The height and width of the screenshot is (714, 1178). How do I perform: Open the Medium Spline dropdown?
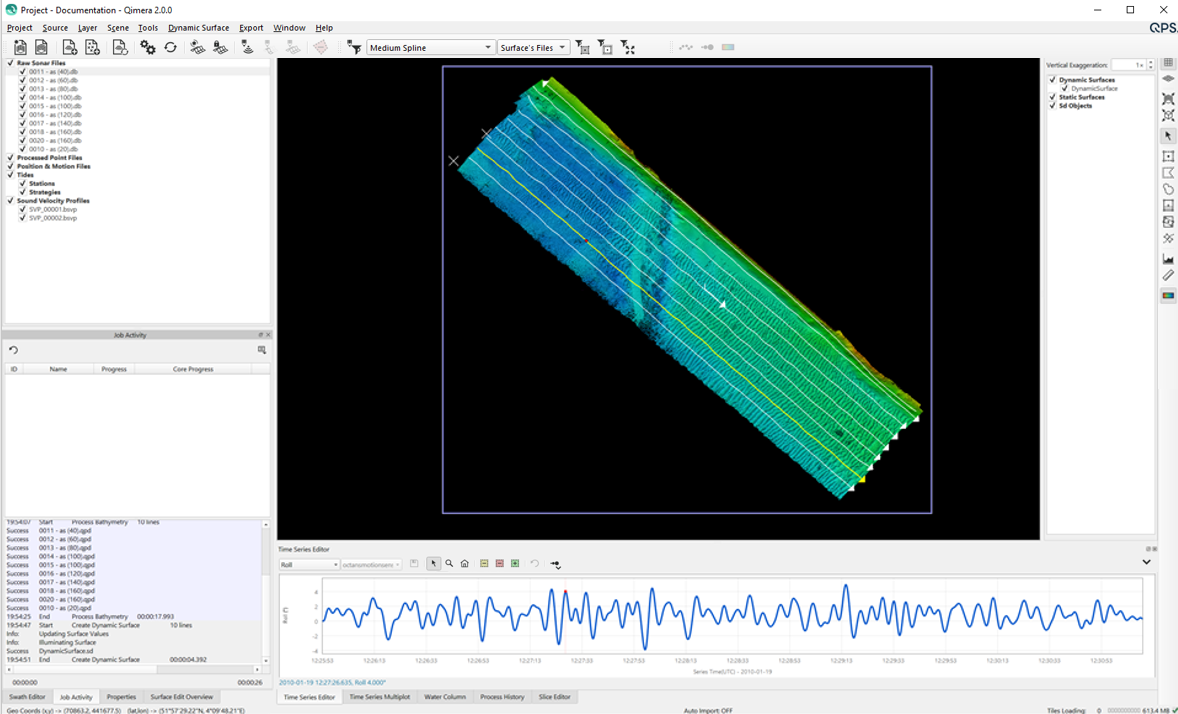tap(431, 48)
